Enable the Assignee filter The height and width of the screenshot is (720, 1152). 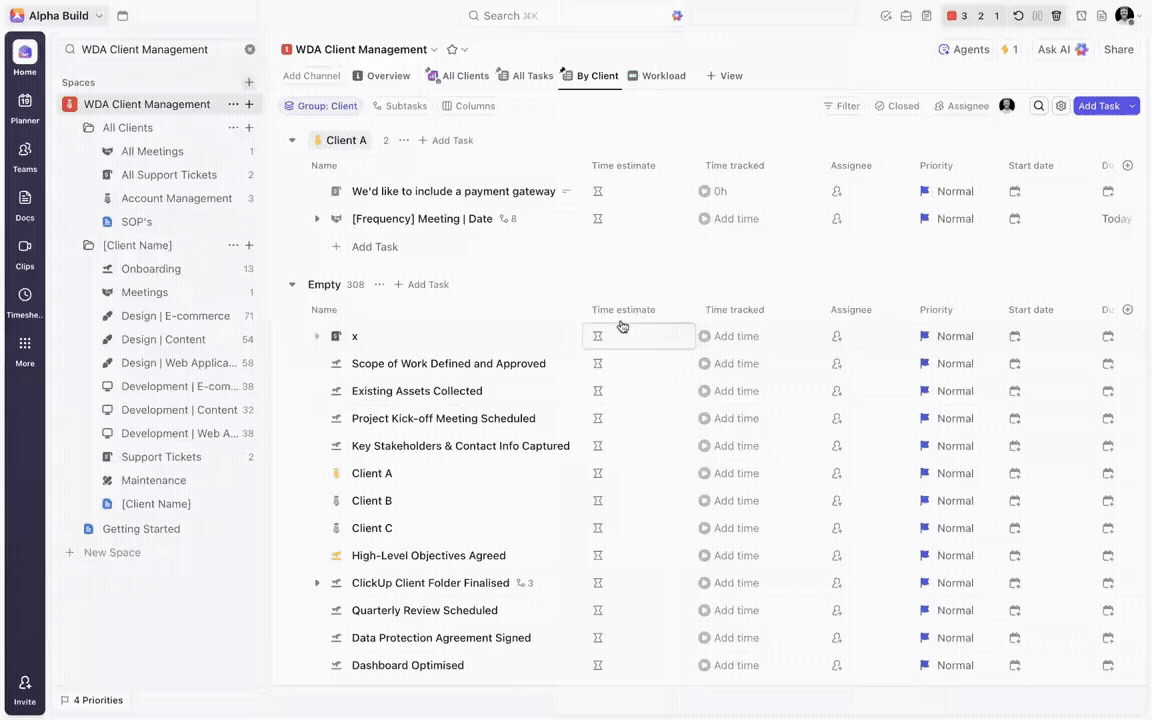click(961, 106)
